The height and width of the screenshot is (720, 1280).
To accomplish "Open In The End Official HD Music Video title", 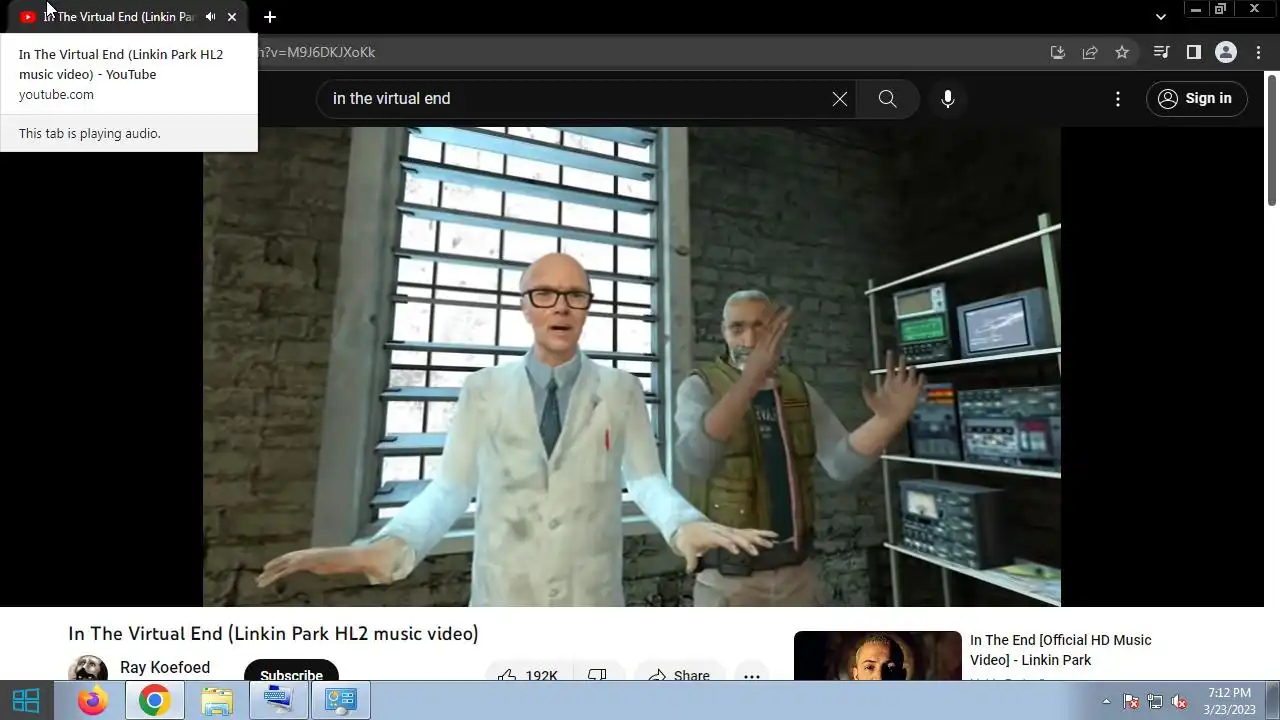I will [1061, 650].
